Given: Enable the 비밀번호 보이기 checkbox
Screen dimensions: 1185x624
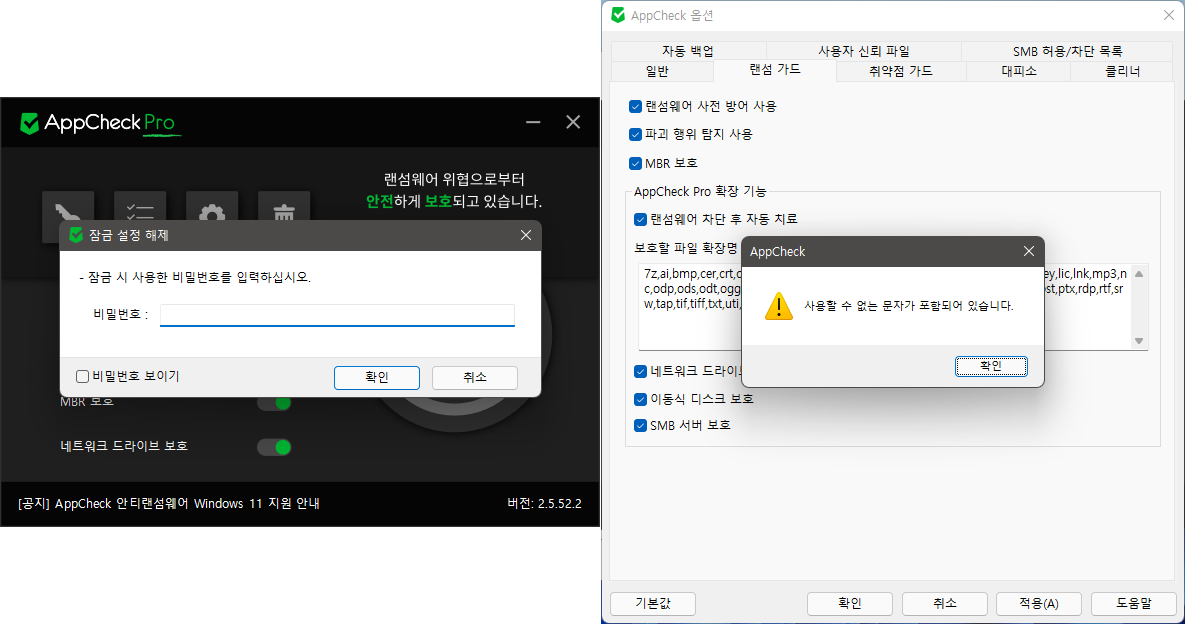Looking at the screenshot, I should point(83,377).
